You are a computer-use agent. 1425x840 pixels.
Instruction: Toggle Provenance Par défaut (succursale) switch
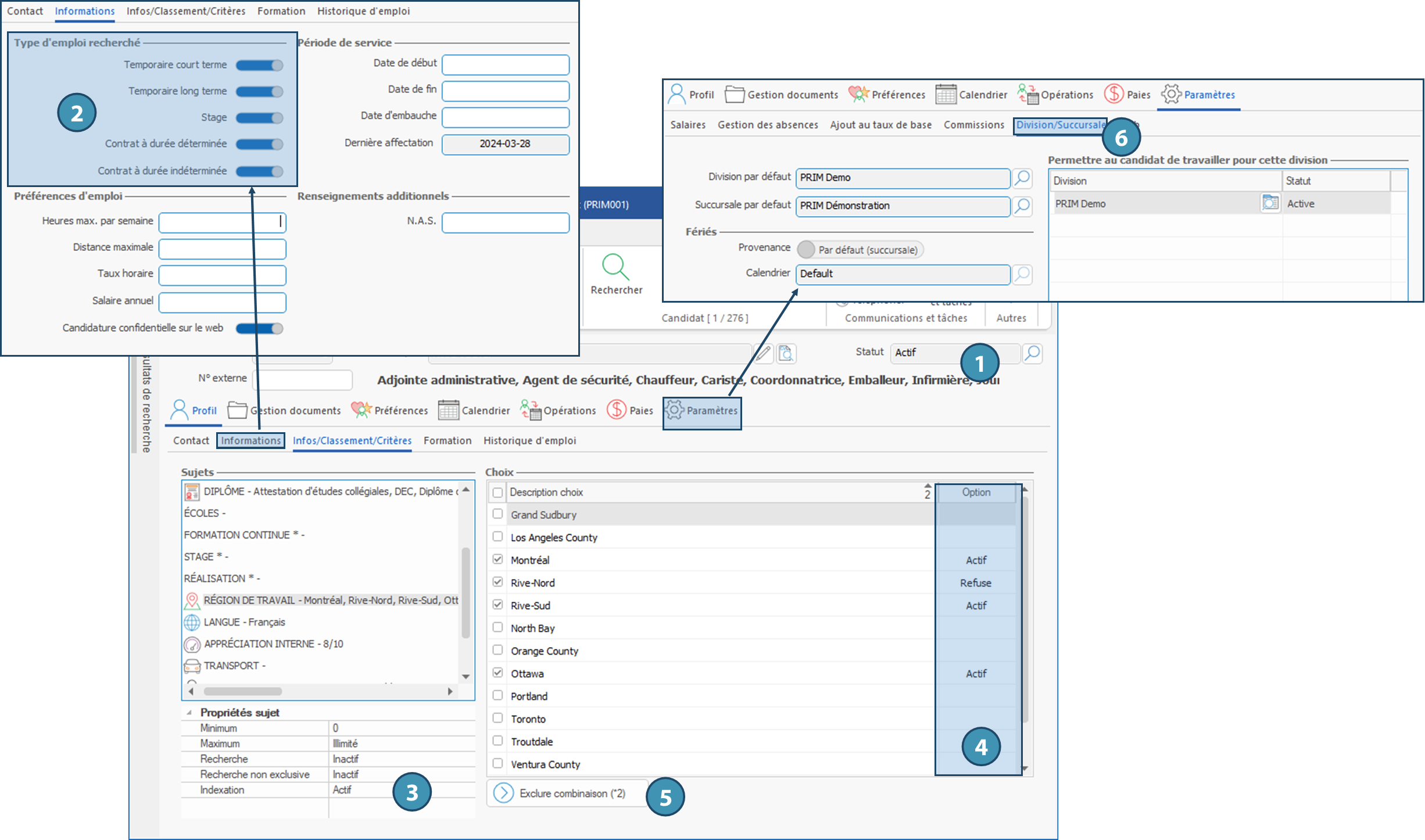(x=807, y=249)
